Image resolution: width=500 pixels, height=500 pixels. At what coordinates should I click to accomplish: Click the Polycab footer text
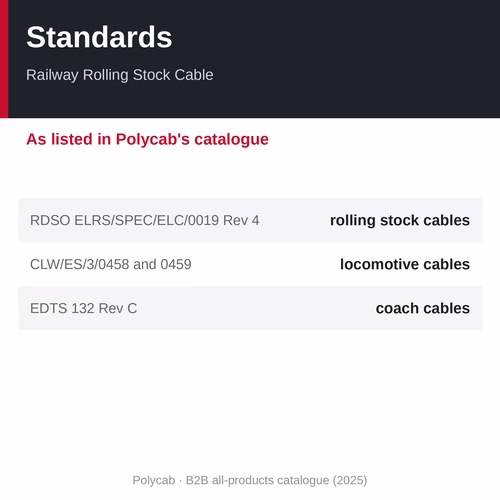tap(154, 480)
